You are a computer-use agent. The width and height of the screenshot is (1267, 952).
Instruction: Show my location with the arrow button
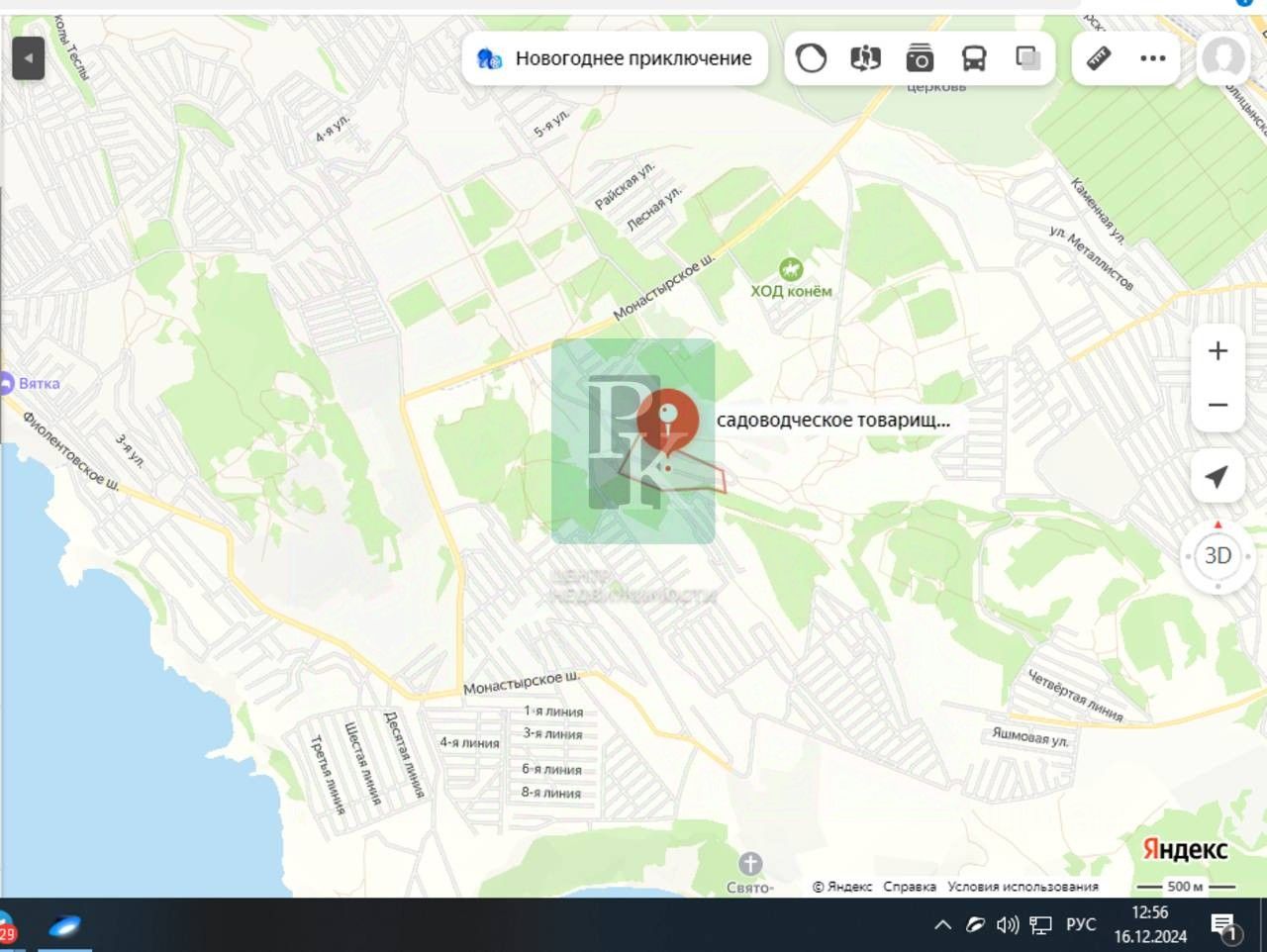click(1218, 476)
